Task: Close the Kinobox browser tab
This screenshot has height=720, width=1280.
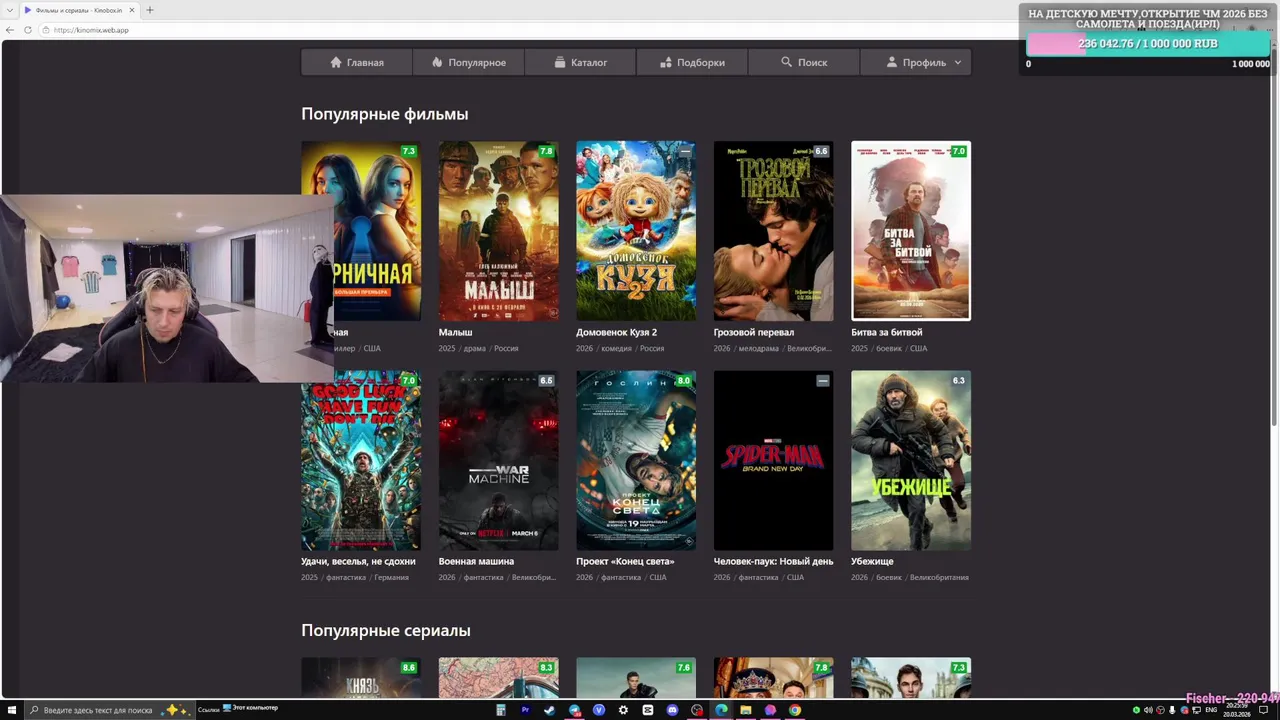Action: (131, 10)
